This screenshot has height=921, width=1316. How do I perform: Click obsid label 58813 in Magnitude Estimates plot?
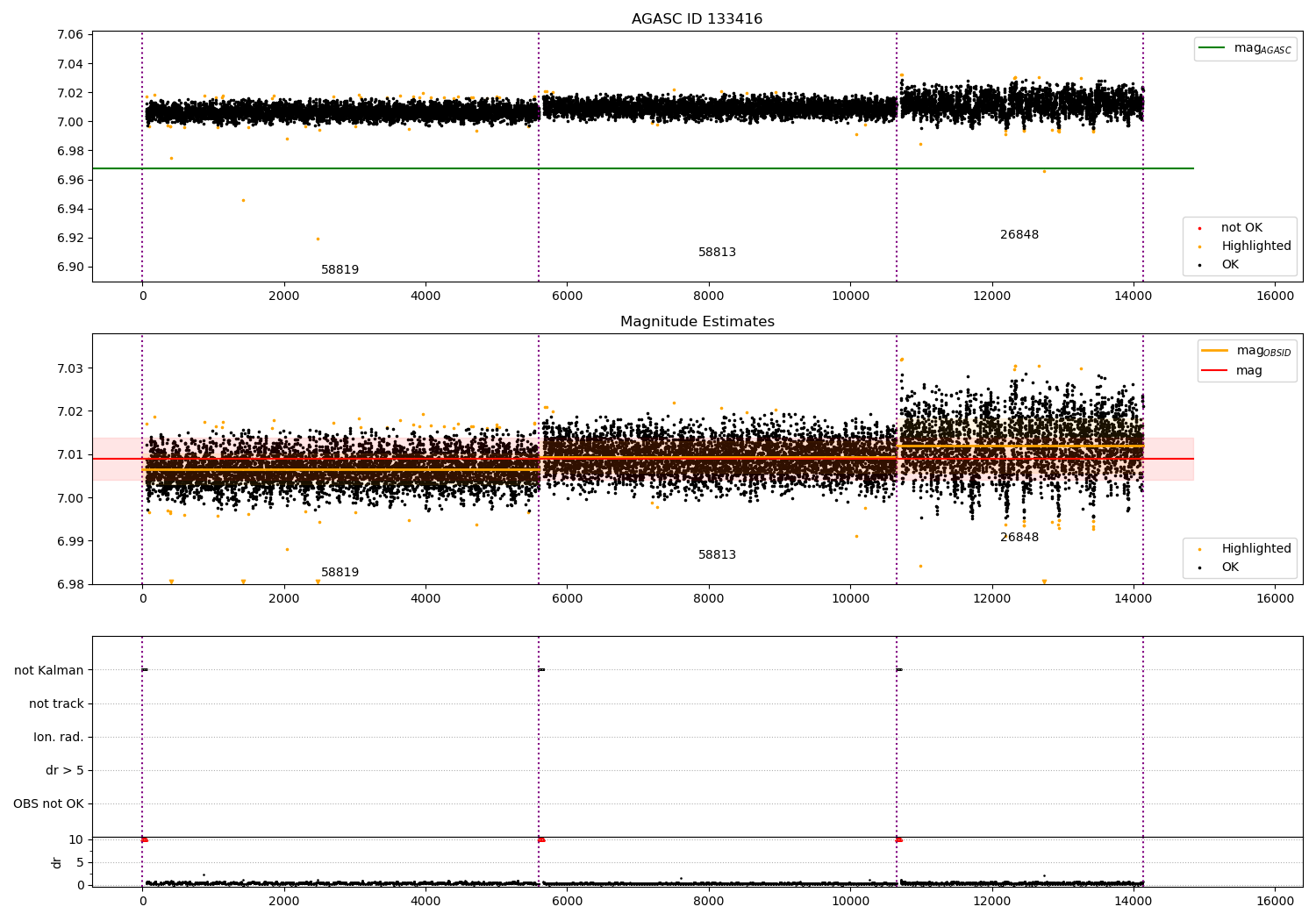coord(717,555)
